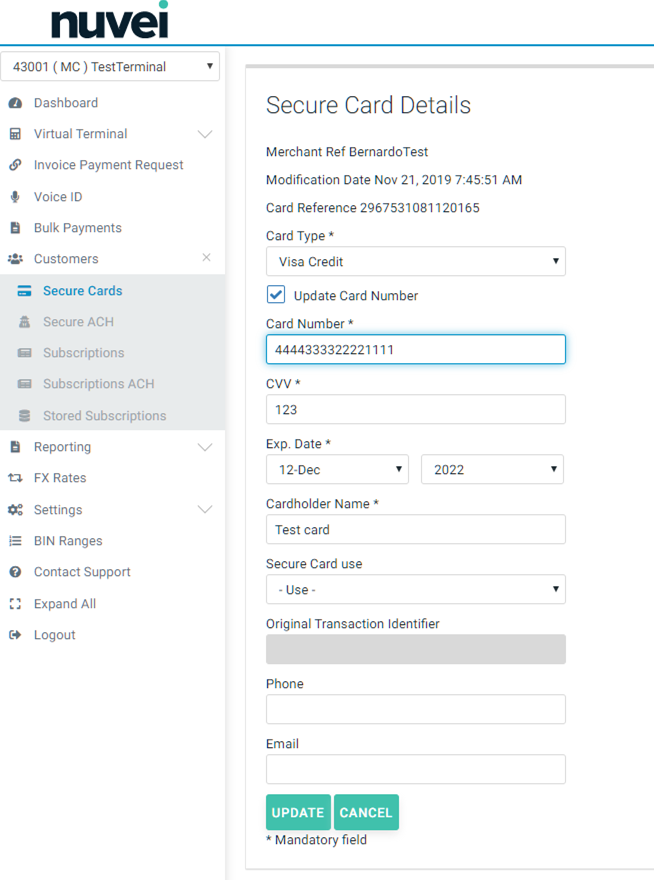Open the Secure Card use dropdown
654x880 pixels.
415,589
